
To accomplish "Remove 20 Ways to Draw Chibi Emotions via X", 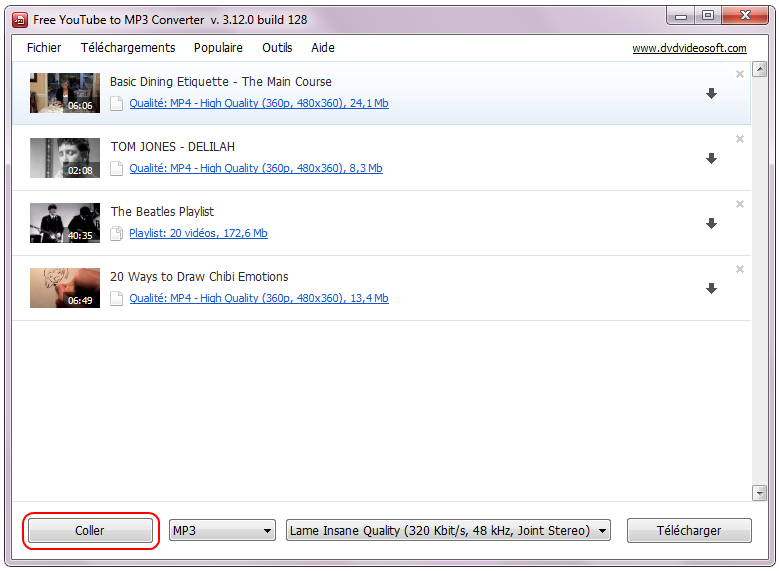I will point(740,269).
